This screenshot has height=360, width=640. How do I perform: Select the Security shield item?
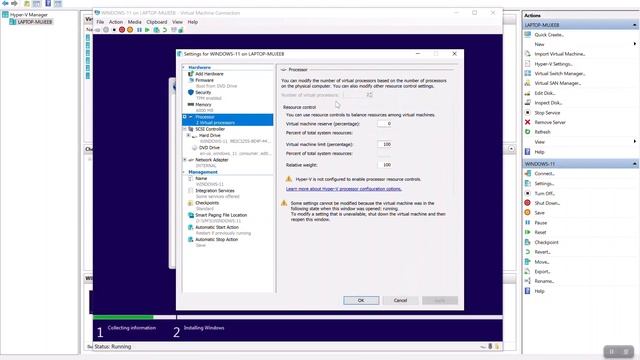click(x=203, y=93)
